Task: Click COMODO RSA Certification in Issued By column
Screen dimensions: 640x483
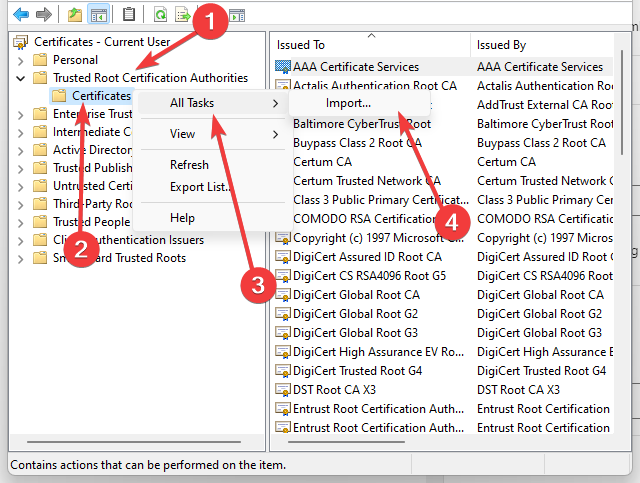Action: tap(545, 219)
